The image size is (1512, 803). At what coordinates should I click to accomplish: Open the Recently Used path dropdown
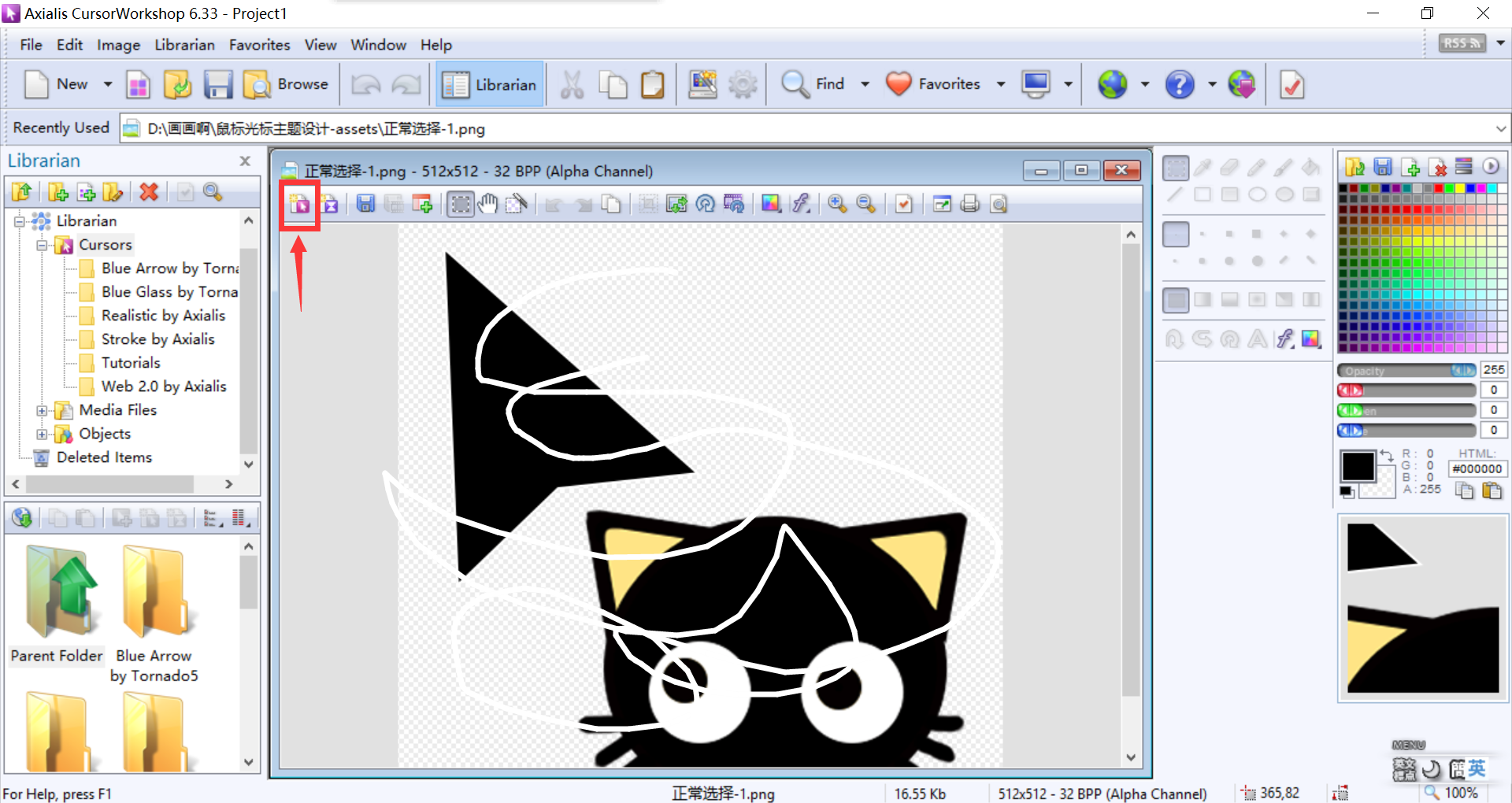pos(1501,128)
